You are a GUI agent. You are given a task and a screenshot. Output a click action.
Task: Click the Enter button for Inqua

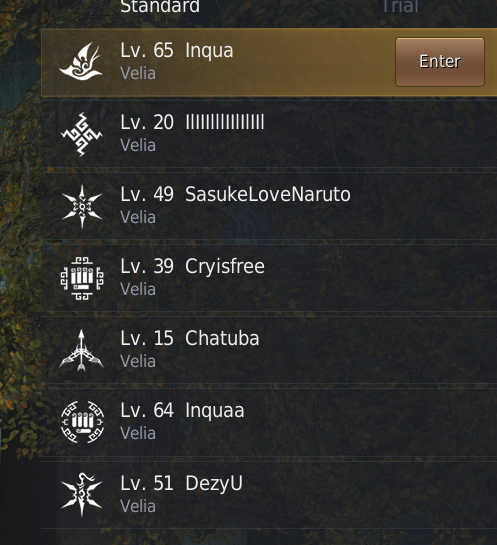pyautogui.click(x=440, y=62)
